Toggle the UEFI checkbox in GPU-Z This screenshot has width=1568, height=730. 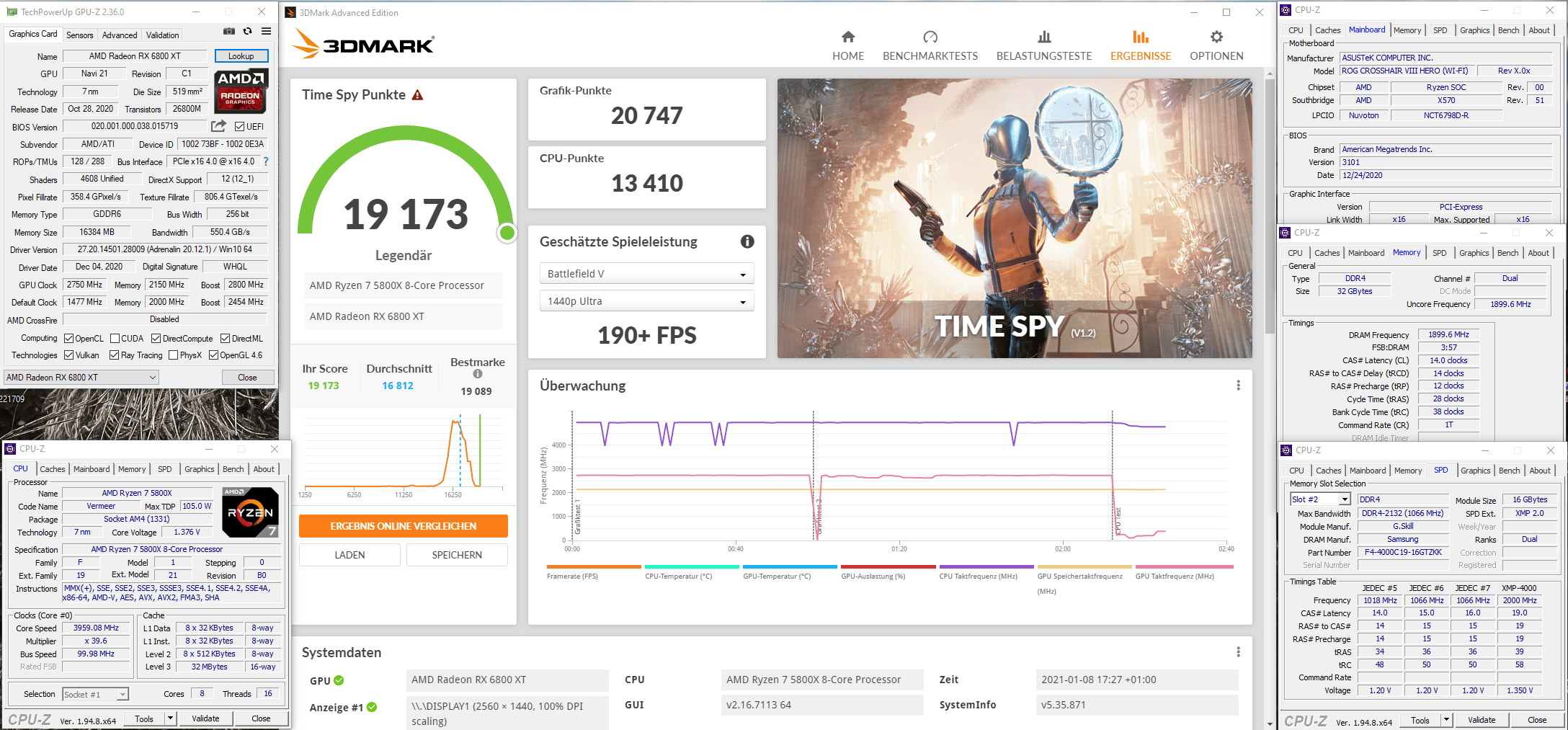click(240, 127)
